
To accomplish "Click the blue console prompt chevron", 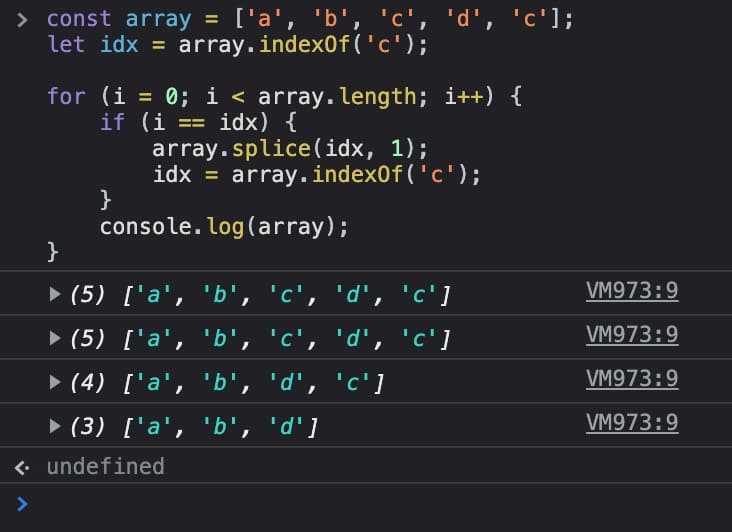I will [x=22, y=504].
